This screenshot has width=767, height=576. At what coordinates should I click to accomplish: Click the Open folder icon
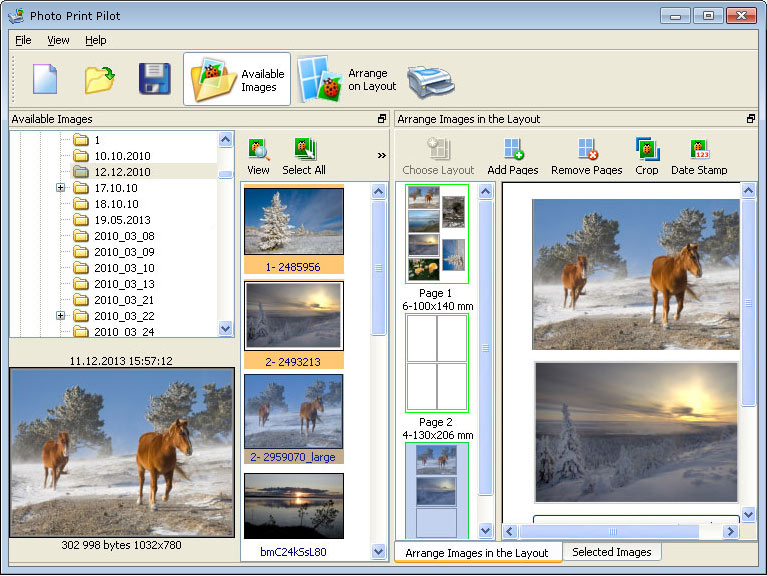(x=99, y=79)
